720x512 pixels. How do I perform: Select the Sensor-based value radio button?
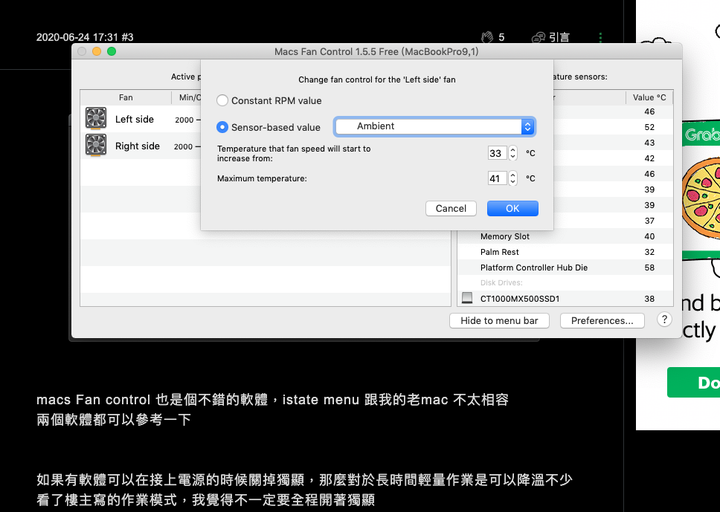[x=222, y=127]
